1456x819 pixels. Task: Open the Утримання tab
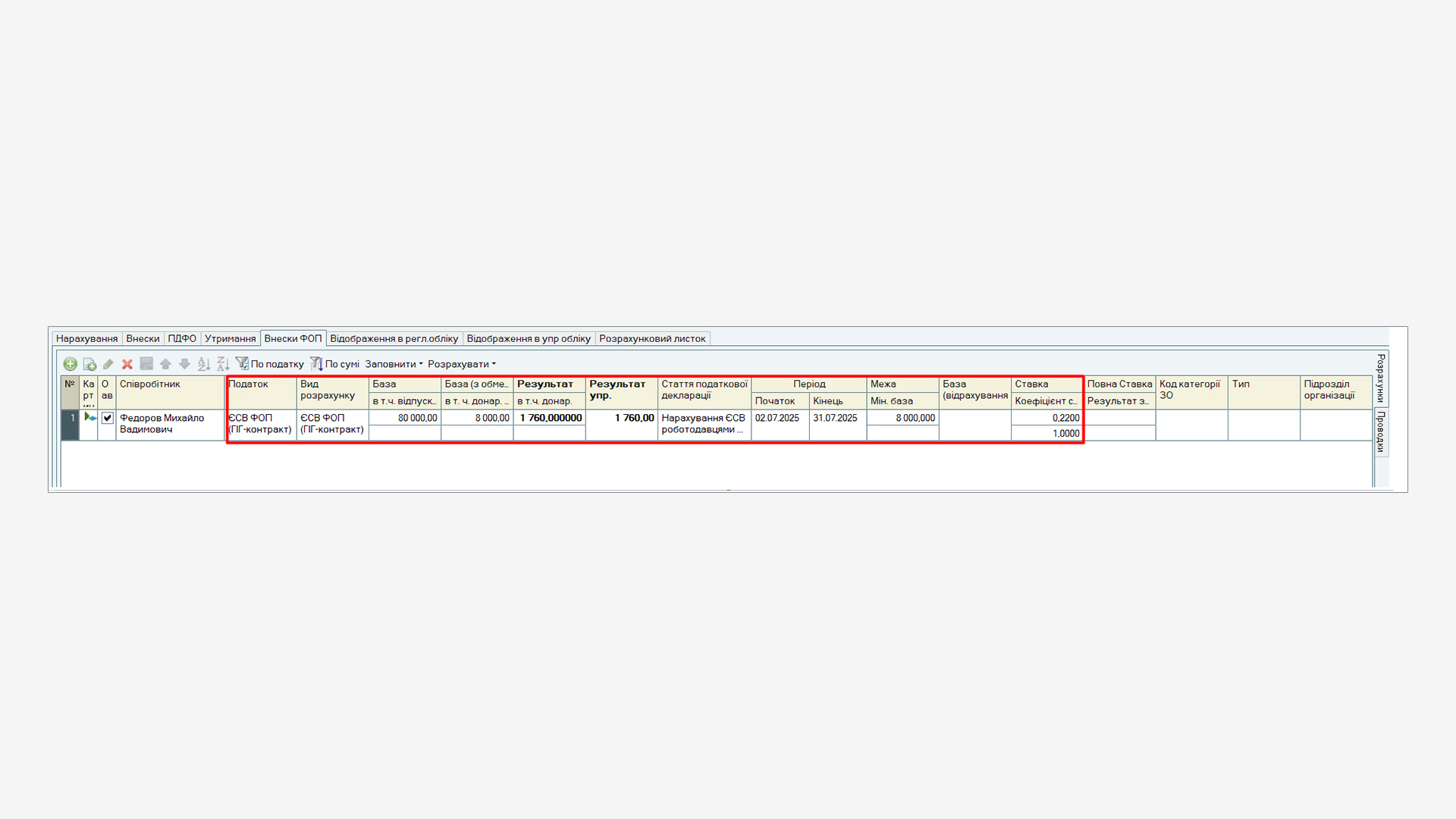coord(230,338)
